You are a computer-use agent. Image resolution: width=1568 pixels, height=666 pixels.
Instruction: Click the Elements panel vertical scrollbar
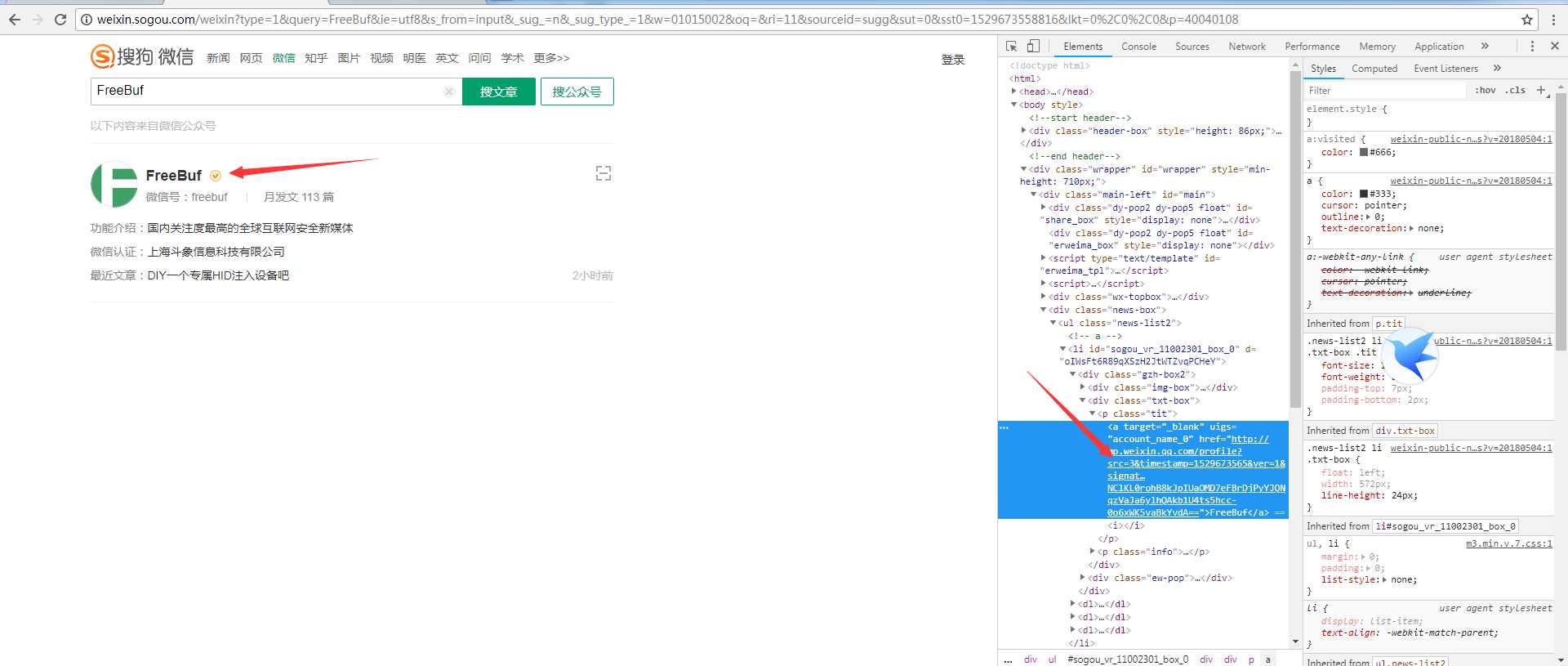[1295, 240]
